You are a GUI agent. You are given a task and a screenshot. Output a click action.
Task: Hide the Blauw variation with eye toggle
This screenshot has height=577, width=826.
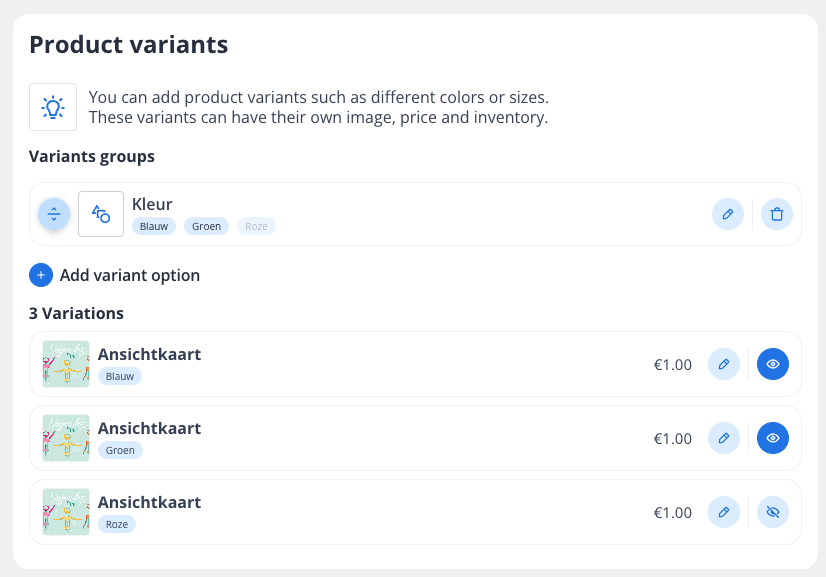click(x=773, y=364)
